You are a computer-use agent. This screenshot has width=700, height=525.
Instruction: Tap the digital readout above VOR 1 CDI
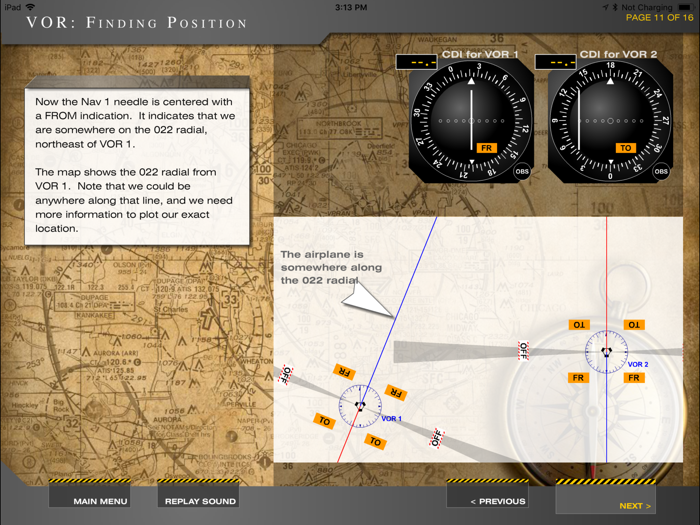417,62
